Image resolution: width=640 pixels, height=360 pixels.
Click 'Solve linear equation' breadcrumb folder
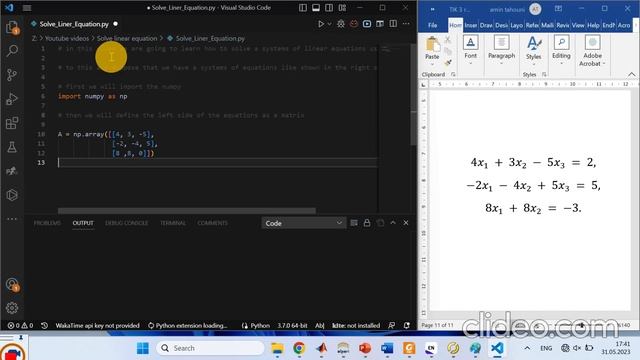pyautogui.click(x=127, y=38)
